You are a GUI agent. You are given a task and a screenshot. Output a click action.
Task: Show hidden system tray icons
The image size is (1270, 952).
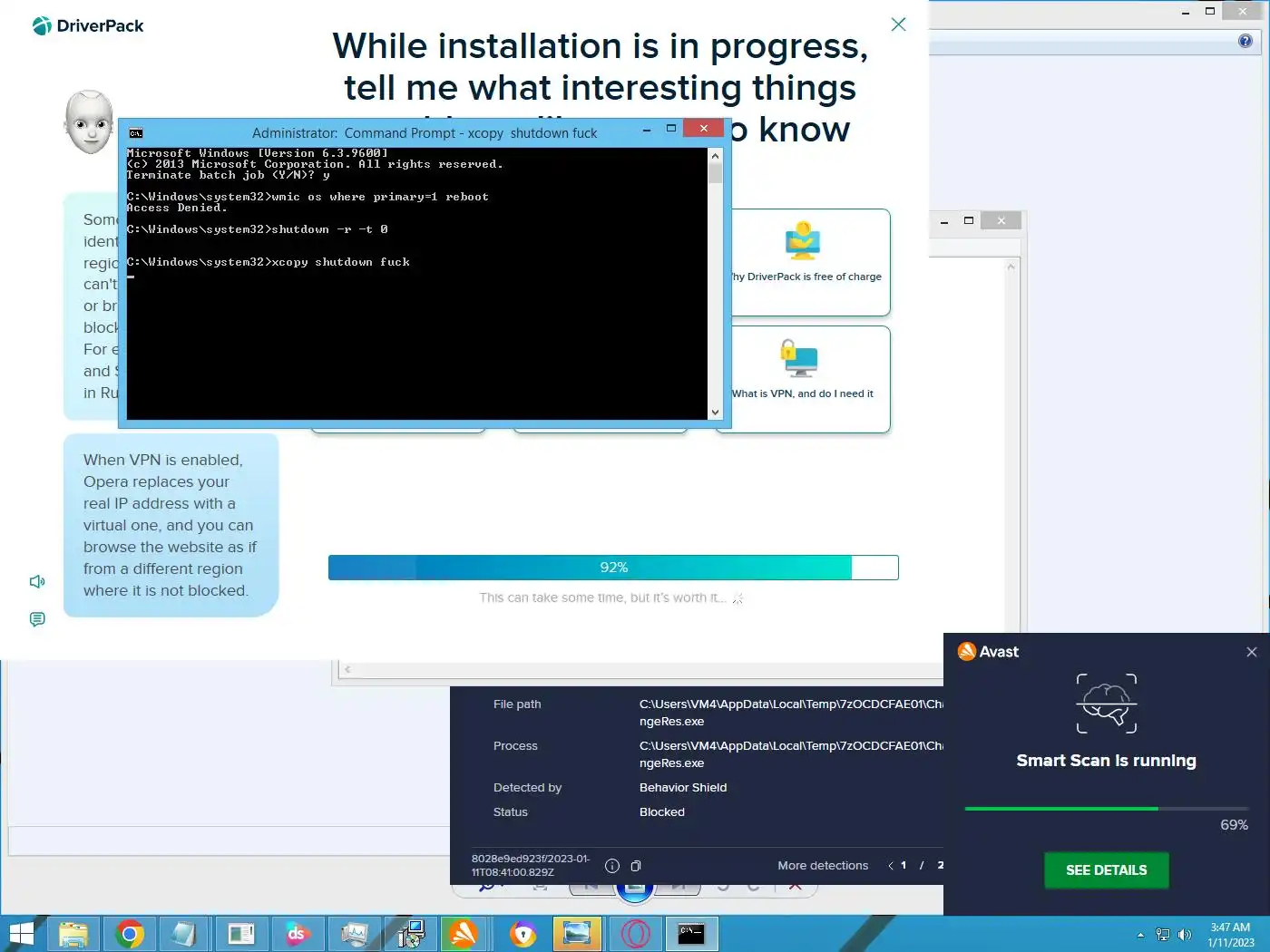coord(1140,935)
